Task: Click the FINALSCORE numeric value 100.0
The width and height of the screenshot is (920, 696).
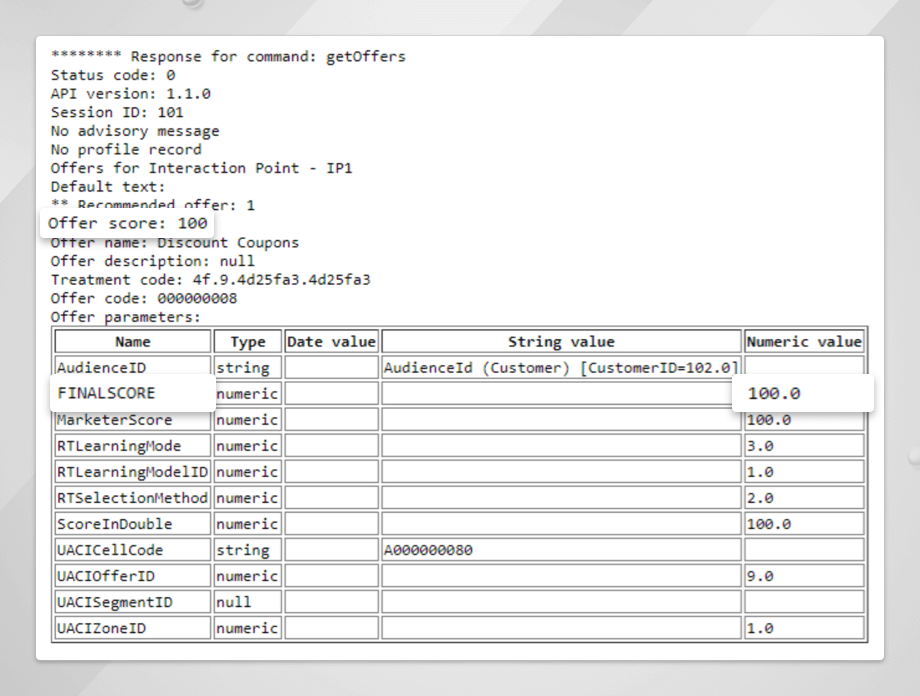Action: tap(774, 394)
